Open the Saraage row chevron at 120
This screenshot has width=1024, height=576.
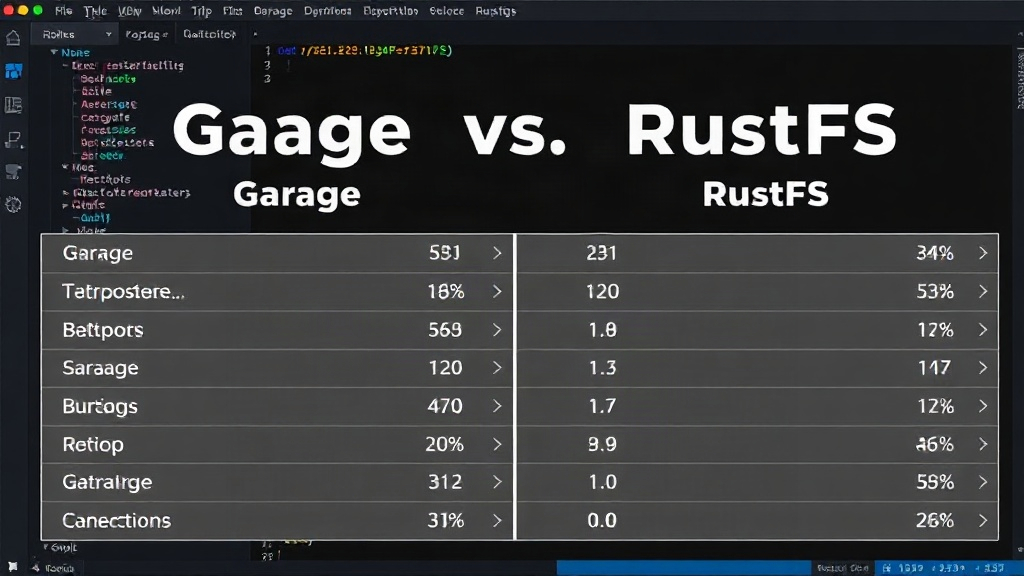(x=497, y=368)
